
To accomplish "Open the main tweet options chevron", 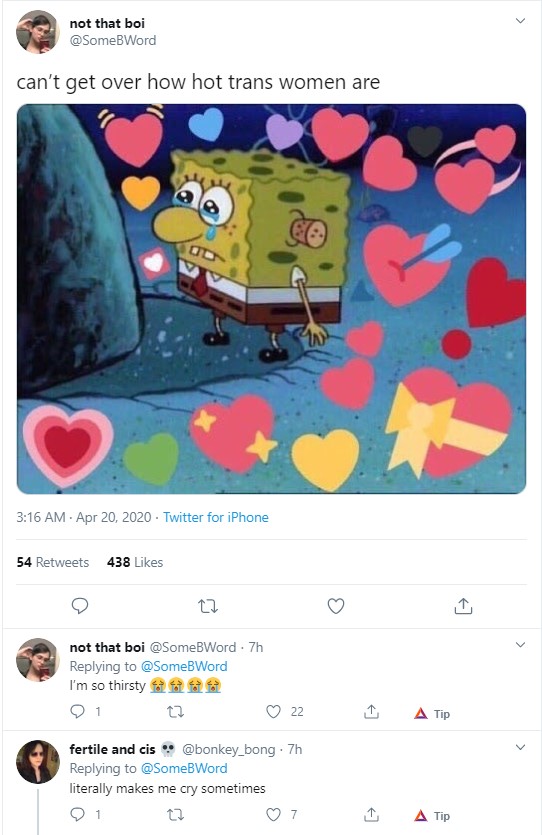I will click(x=521, y=21).
